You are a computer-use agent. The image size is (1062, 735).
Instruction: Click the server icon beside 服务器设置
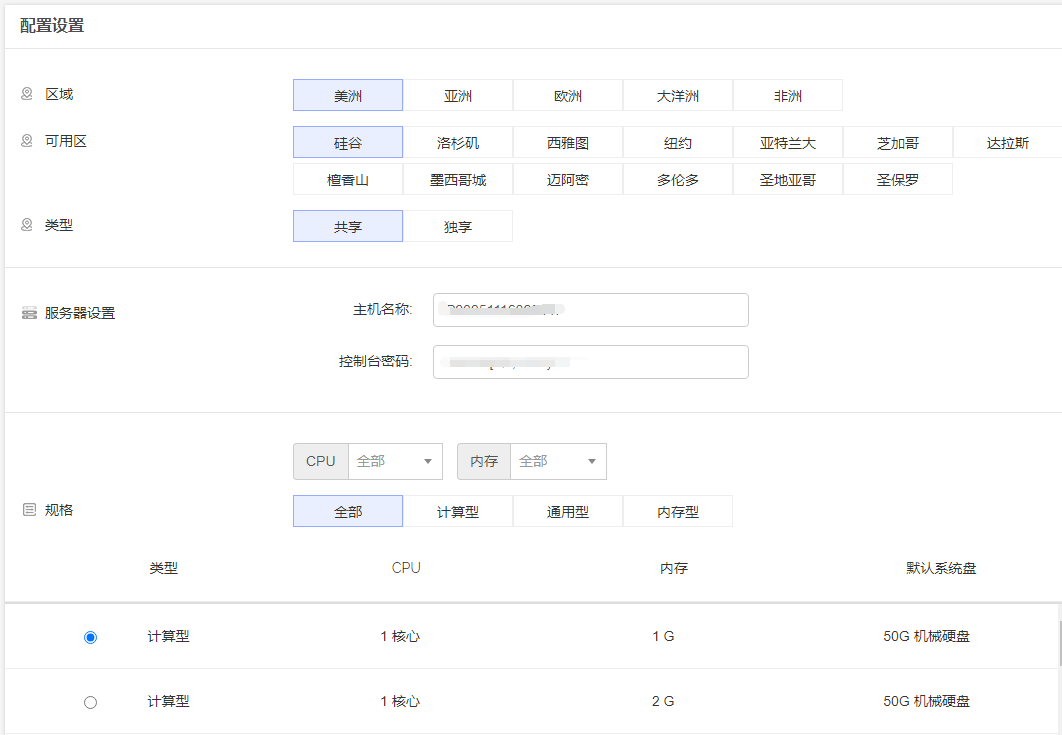point(29,313)
